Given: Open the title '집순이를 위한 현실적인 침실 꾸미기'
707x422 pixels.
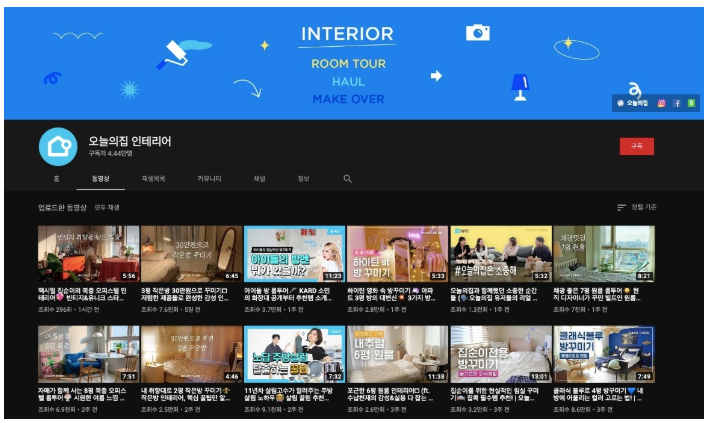Looking at the screenshot, I should [x=495, y=394].
